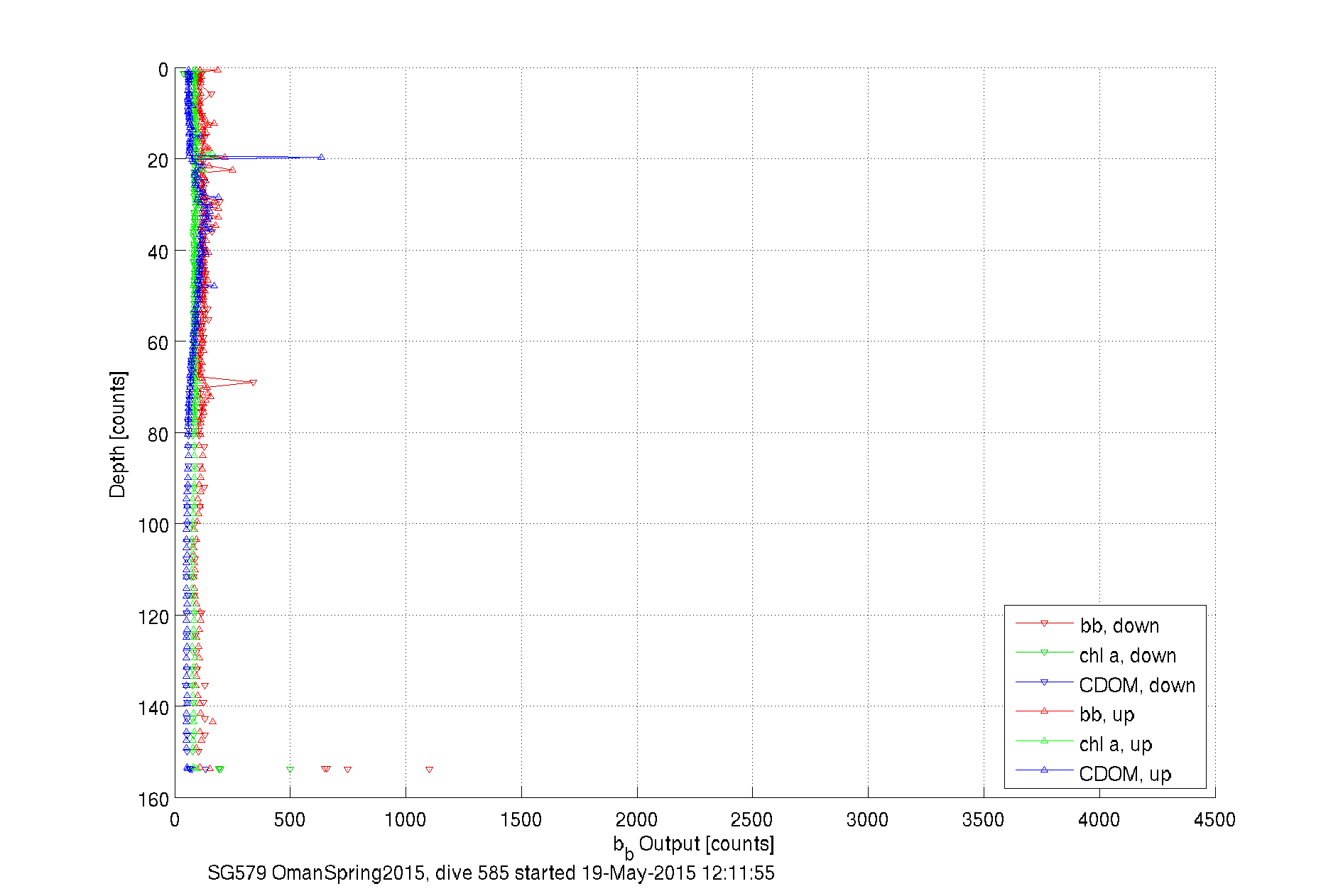
Task: Click the depth-axis tick label '40'
Action: pyautogui.click(x=158, y=252)
